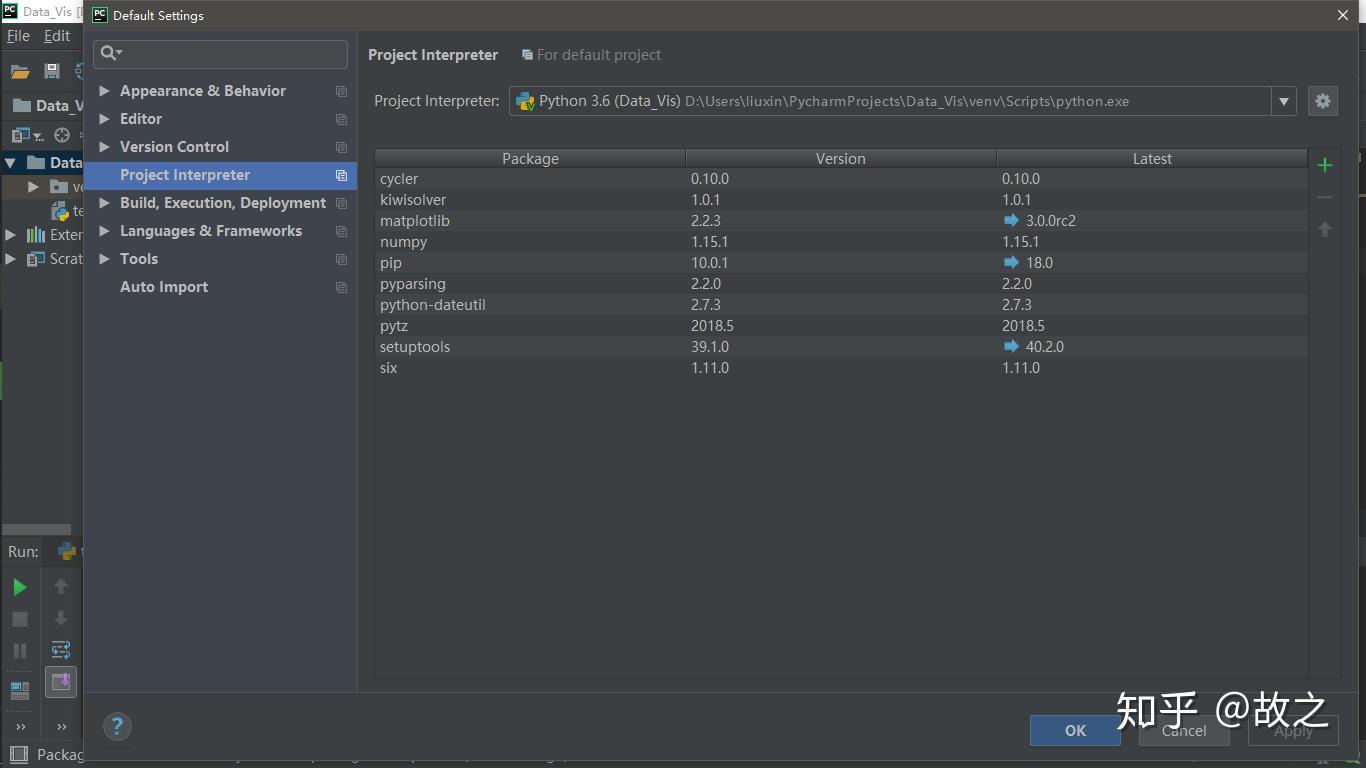
Task: Open the interpreter gear settings icon
Action: point(1323,101)
